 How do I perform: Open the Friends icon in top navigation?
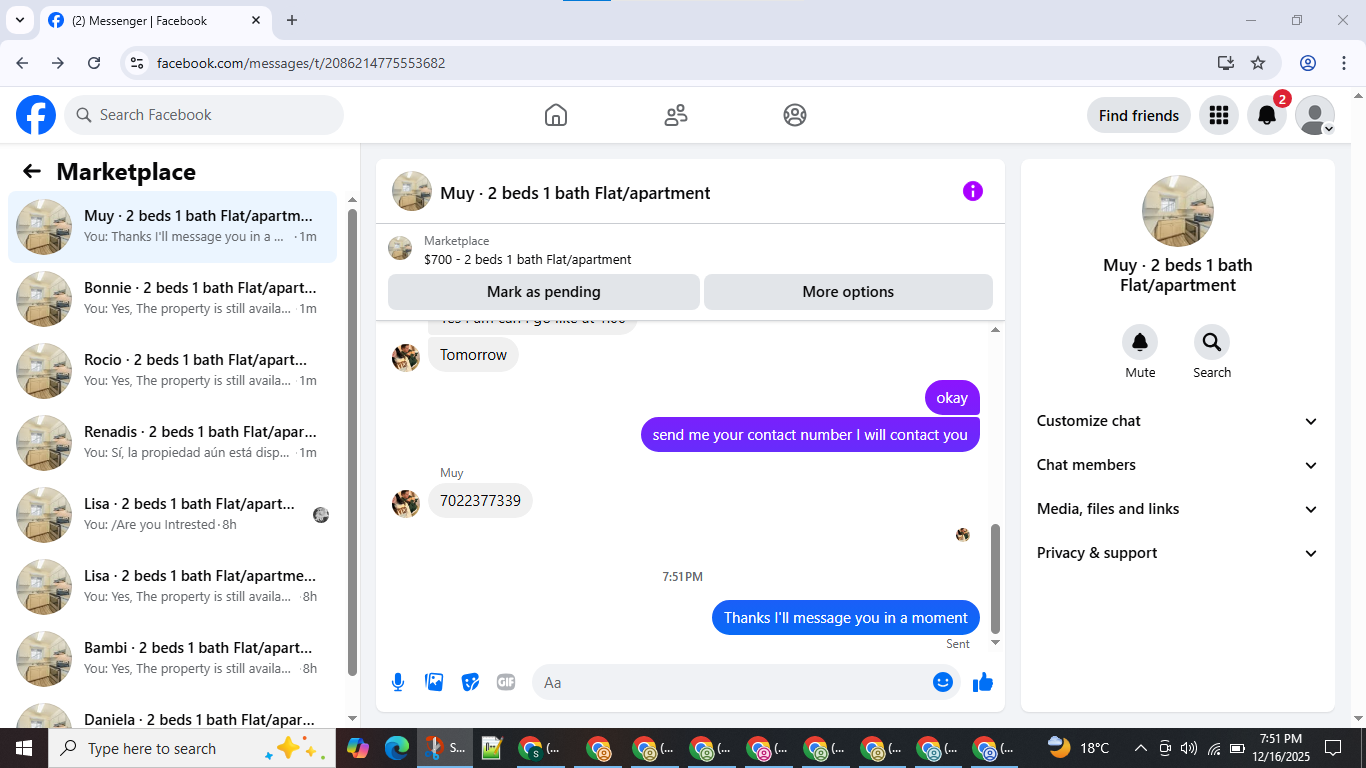tap(676, 115)
